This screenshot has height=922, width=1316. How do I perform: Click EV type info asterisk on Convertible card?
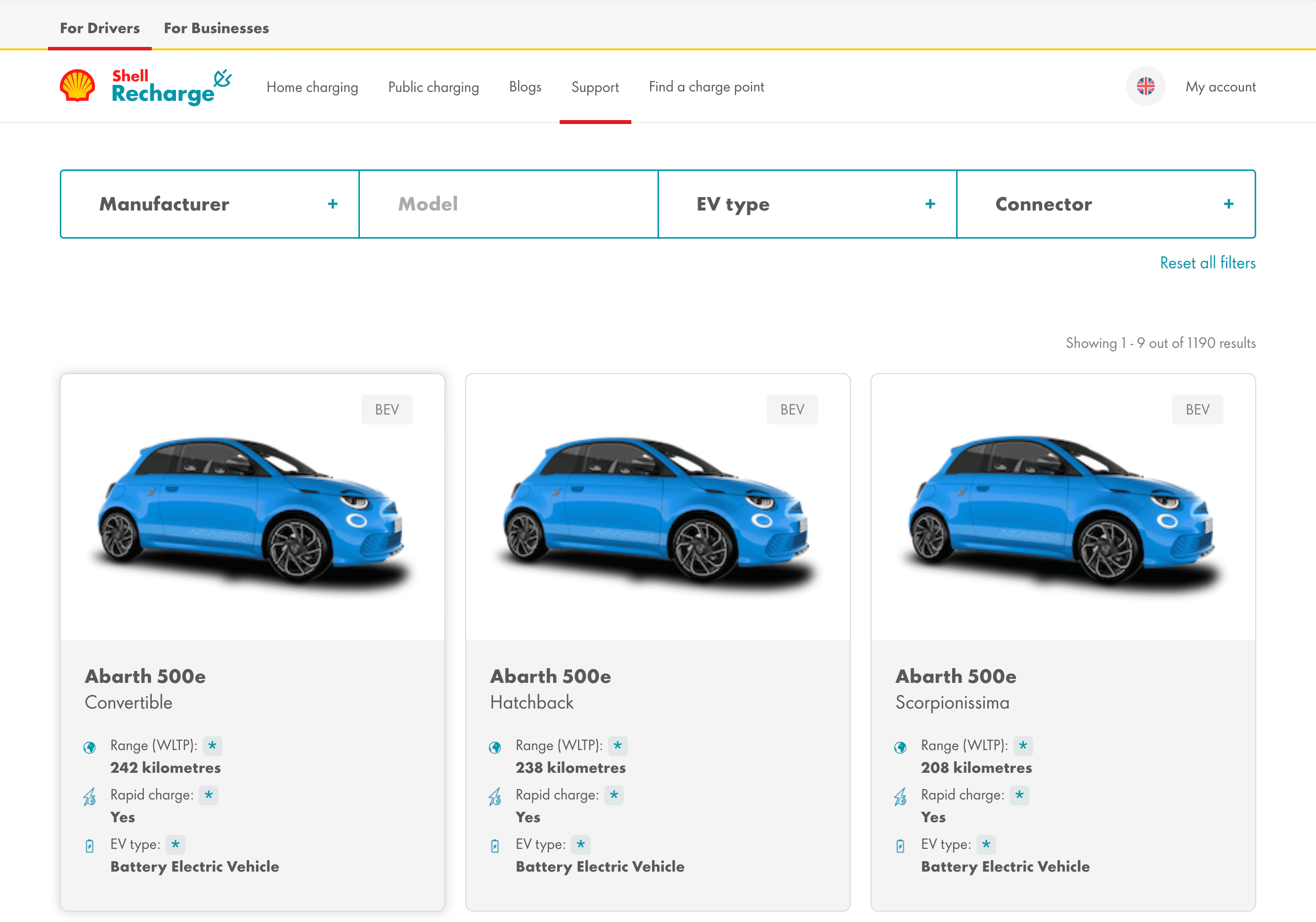[175, 844]
